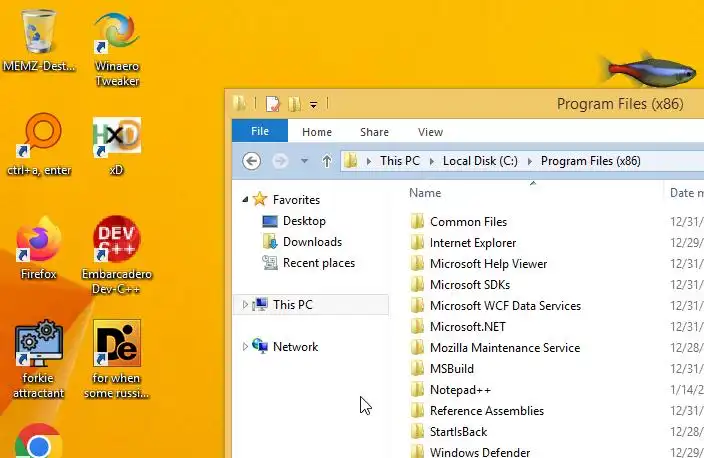704x458 pixels.
Task: Expand the chevron after This PC in address bar
Action: tap(431, 161)
